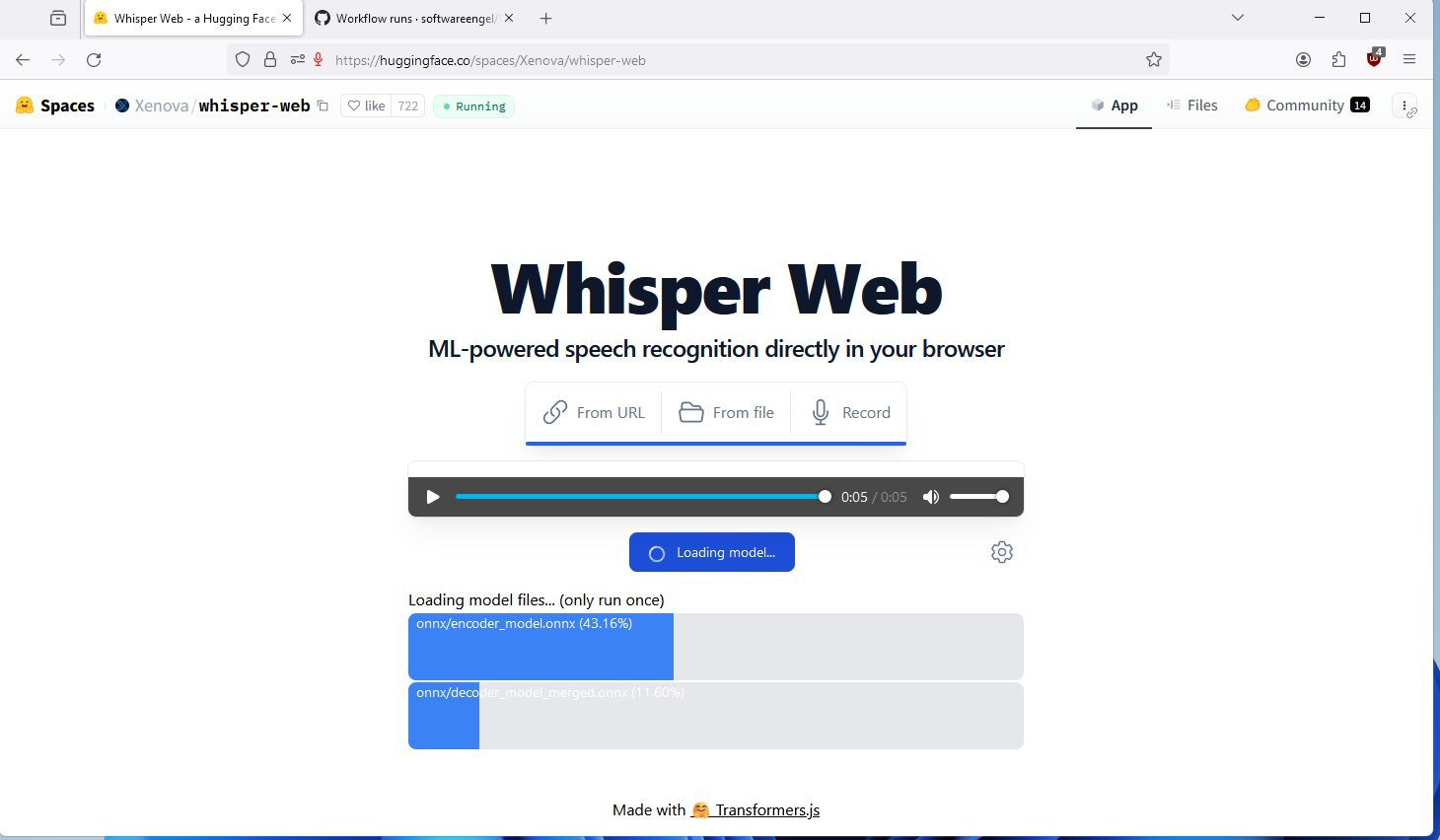Adjust the audio volume slider
This screenshot has width=1440, height=840.
[x=978, y=497]
